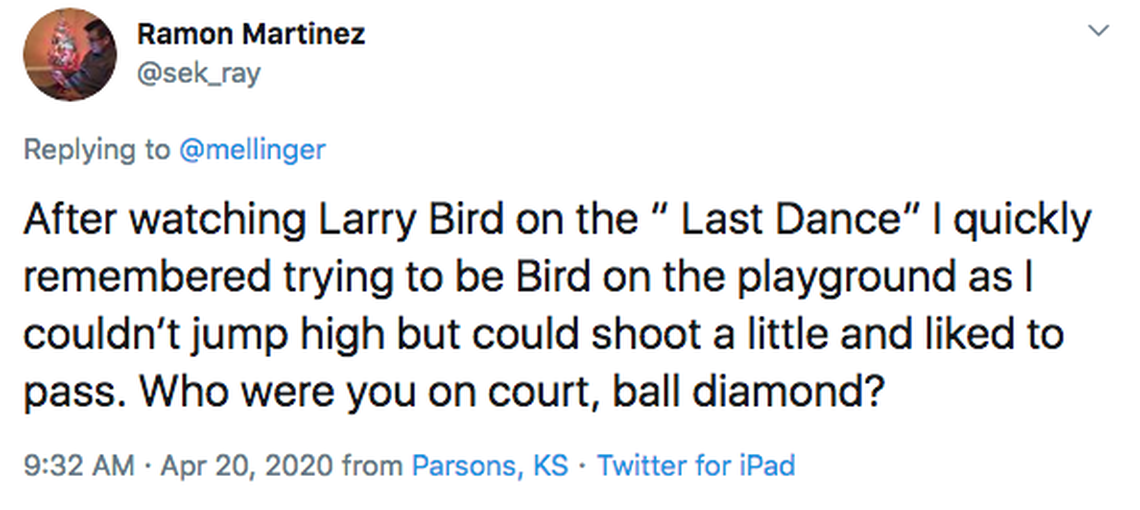Click the word "from" before the location
Screen dimensions: 1140x510
point(372,466)
